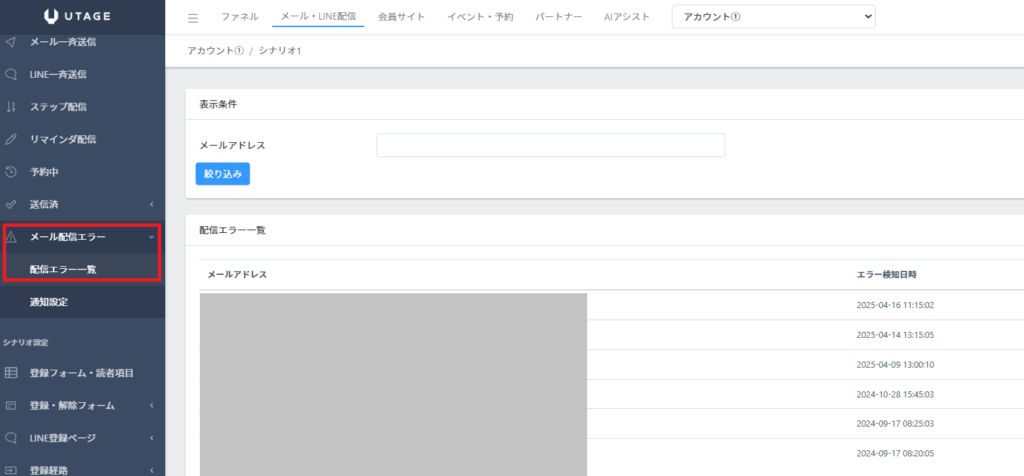
Task: Toggle the hamburger sidebar menu icon
Action: pos(193,18)
